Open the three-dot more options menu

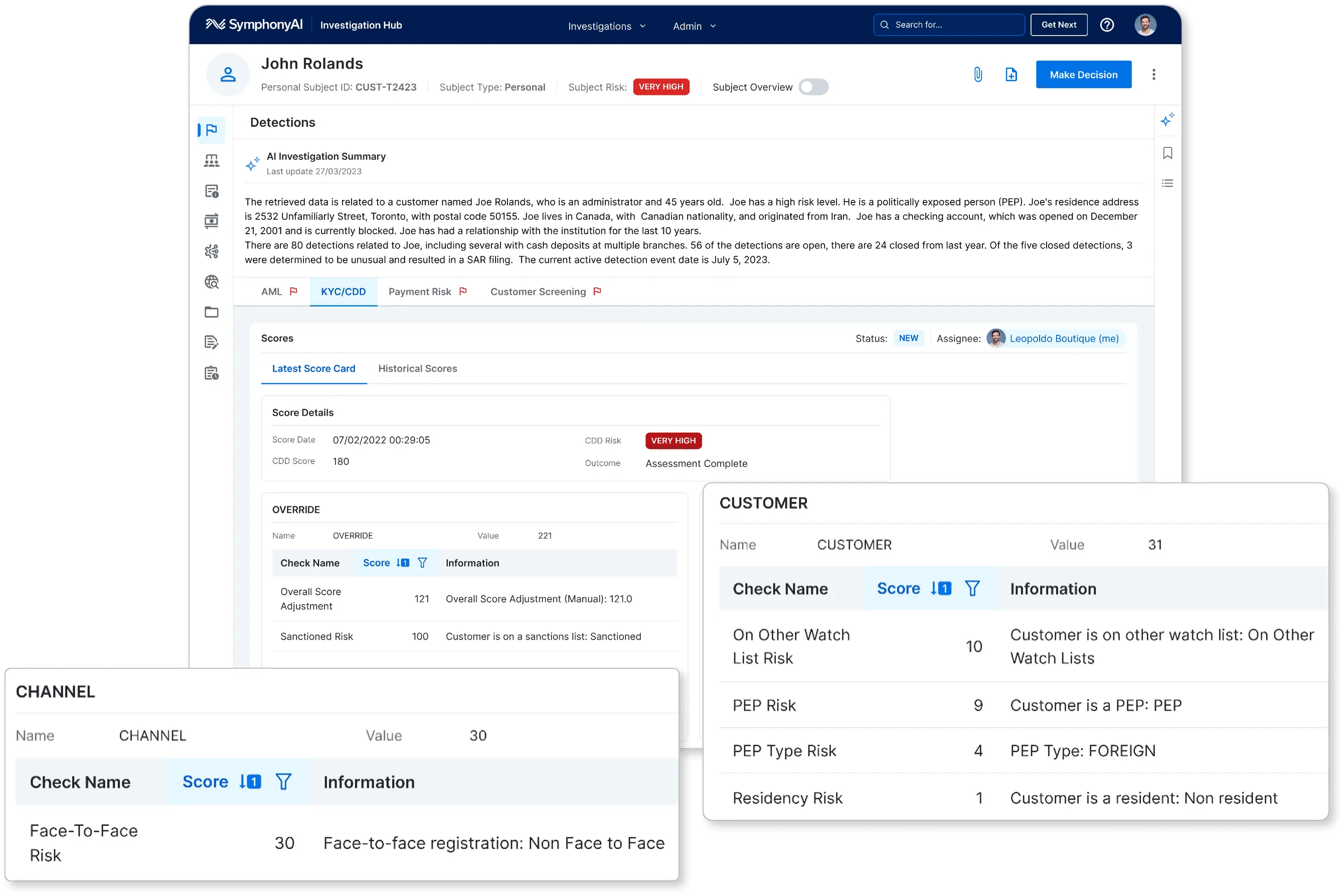[x=1154, y=74]
